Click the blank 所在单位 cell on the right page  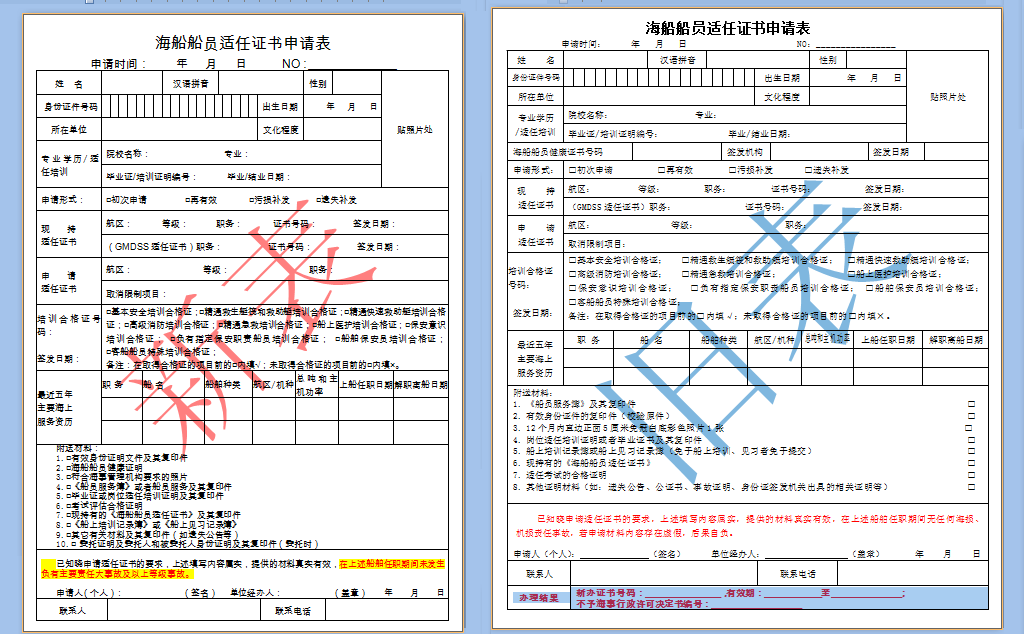tap(658, 97)
